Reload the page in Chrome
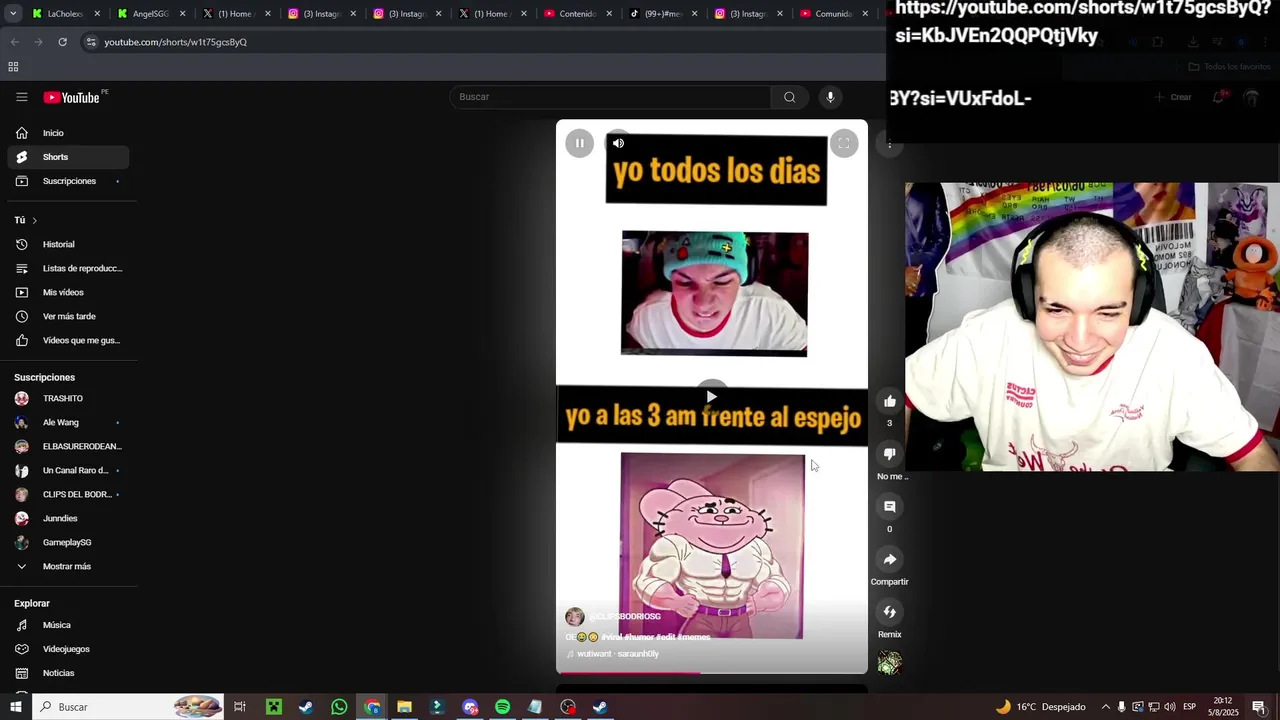The width and height of the screenshot is (1280, 720). tap(62, 42)
